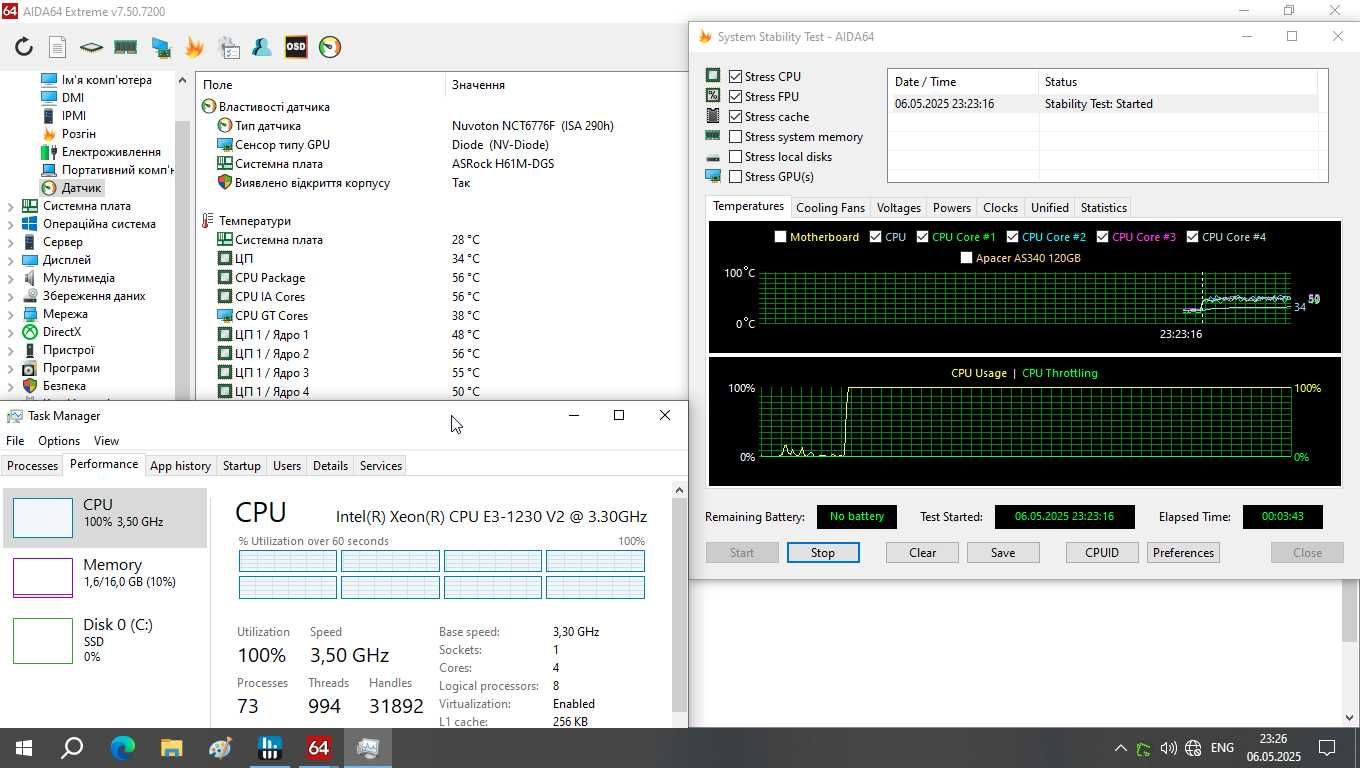Select the Розгін overclock tree item
This screenshot has height=768, width=1360.
(78, 134)
